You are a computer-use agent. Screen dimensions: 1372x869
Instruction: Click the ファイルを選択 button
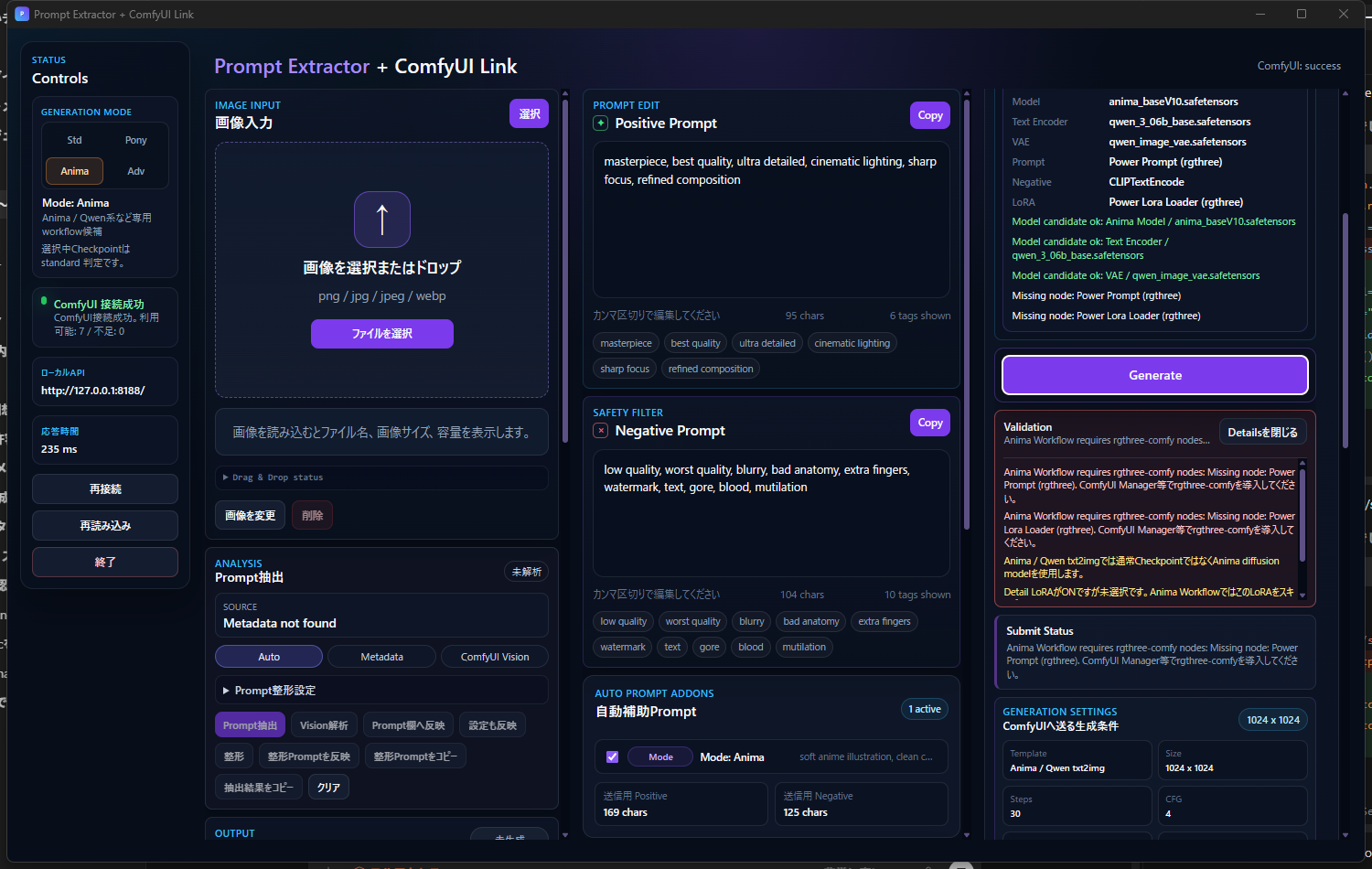[382, 334]
